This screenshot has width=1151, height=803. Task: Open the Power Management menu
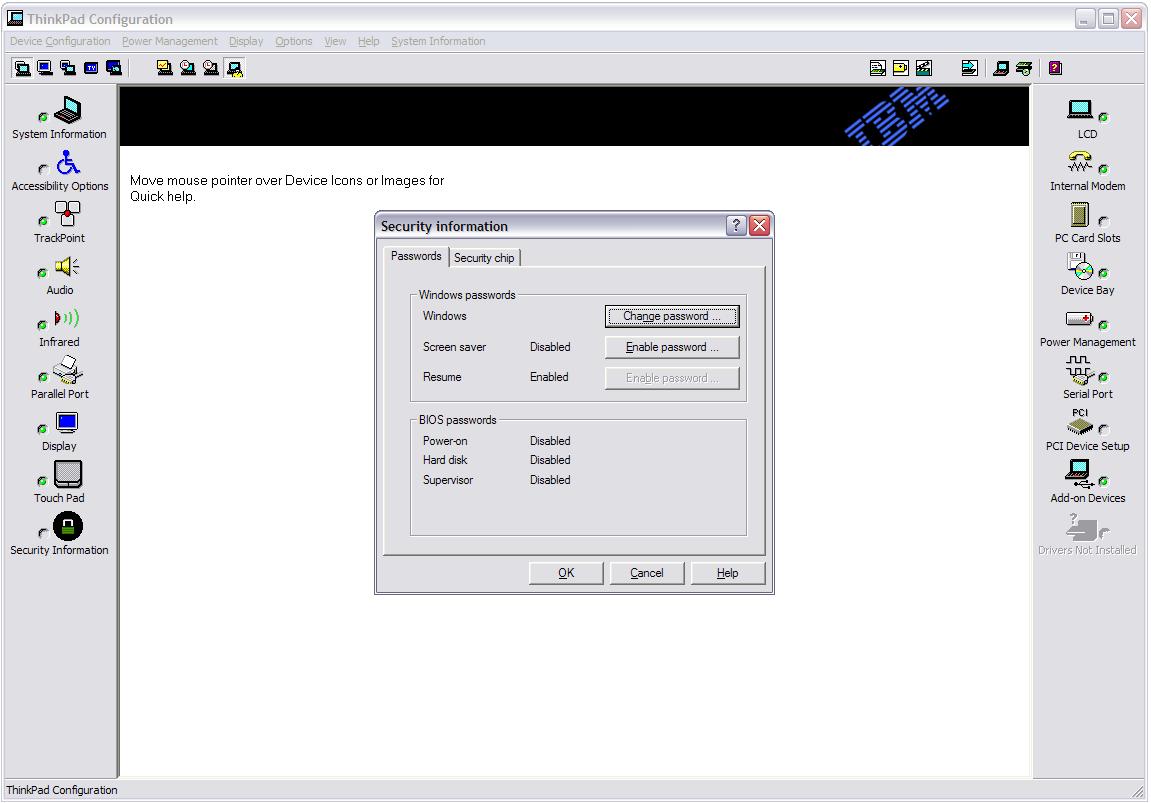click(169, 41)
